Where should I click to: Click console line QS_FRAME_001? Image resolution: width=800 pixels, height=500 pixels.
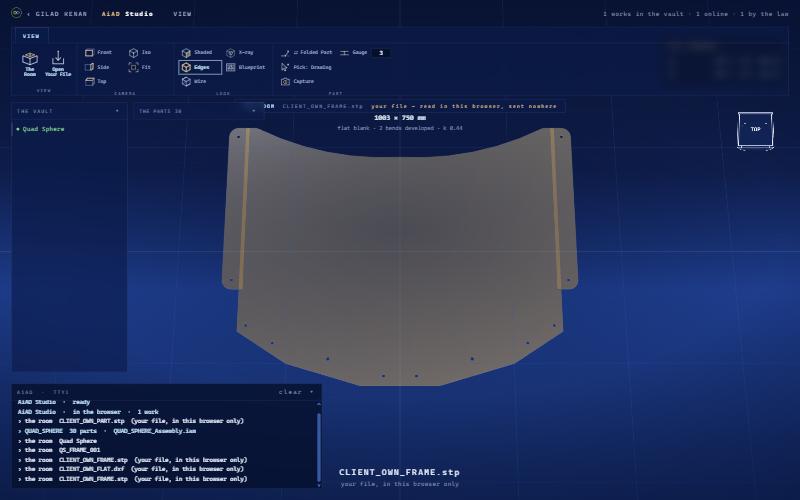(59, 450)
